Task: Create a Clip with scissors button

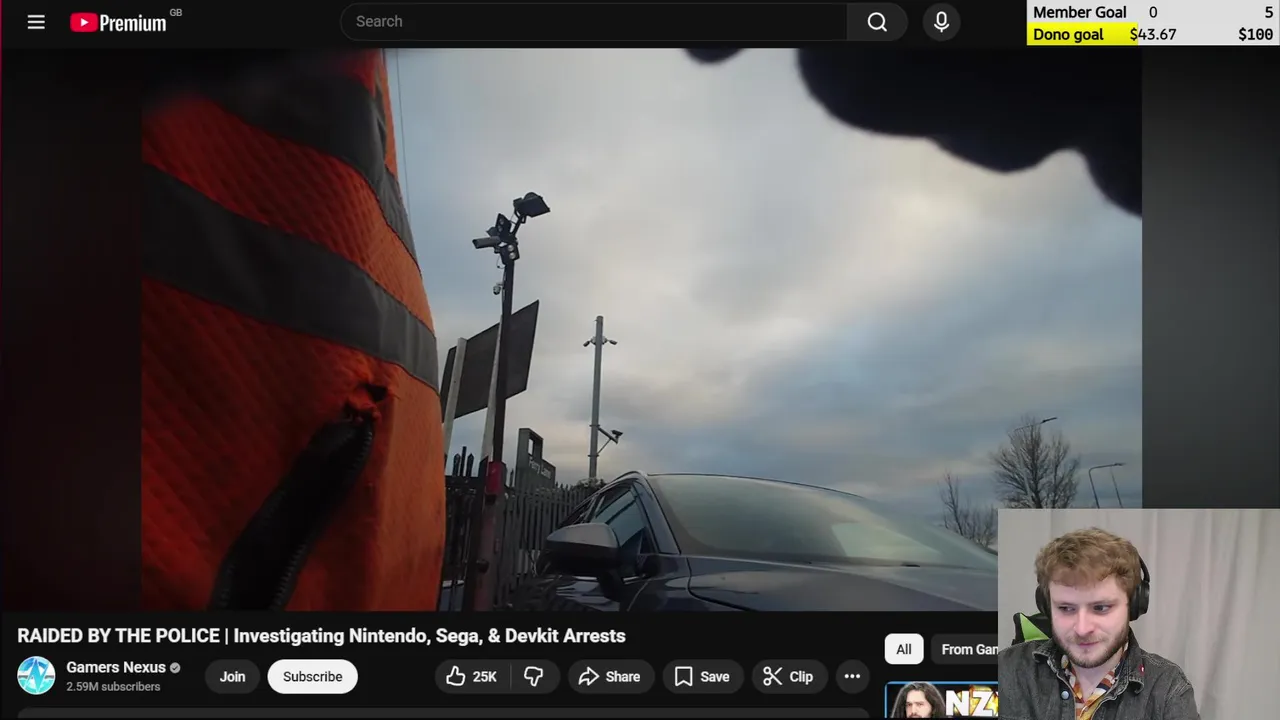Action: point(788,676)
